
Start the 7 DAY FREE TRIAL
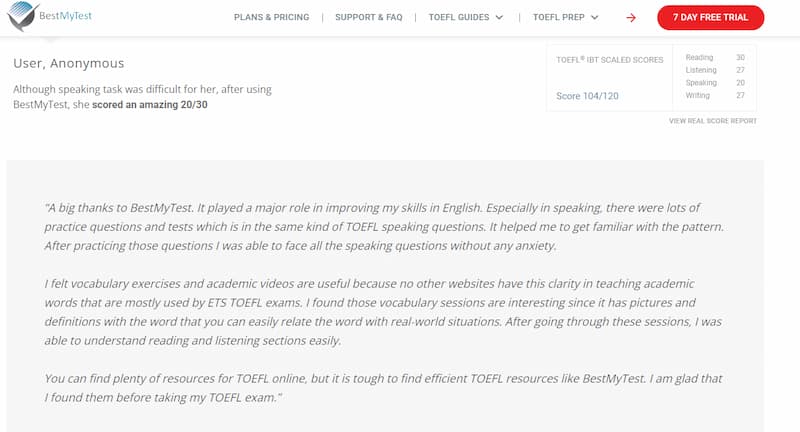(x=711, y=17)
